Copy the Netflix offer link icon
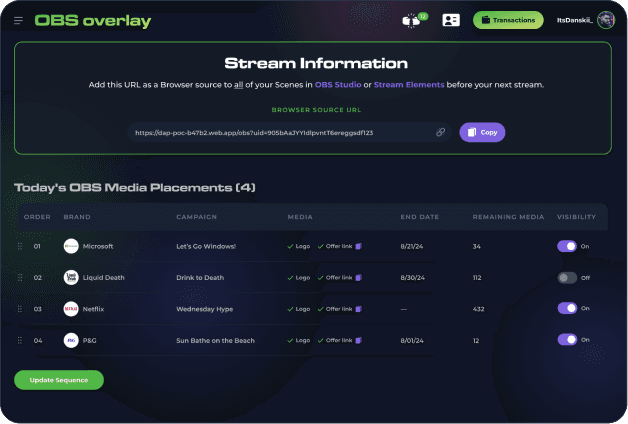The width and height of the screenshot is (628, 424). click(359, 309)
